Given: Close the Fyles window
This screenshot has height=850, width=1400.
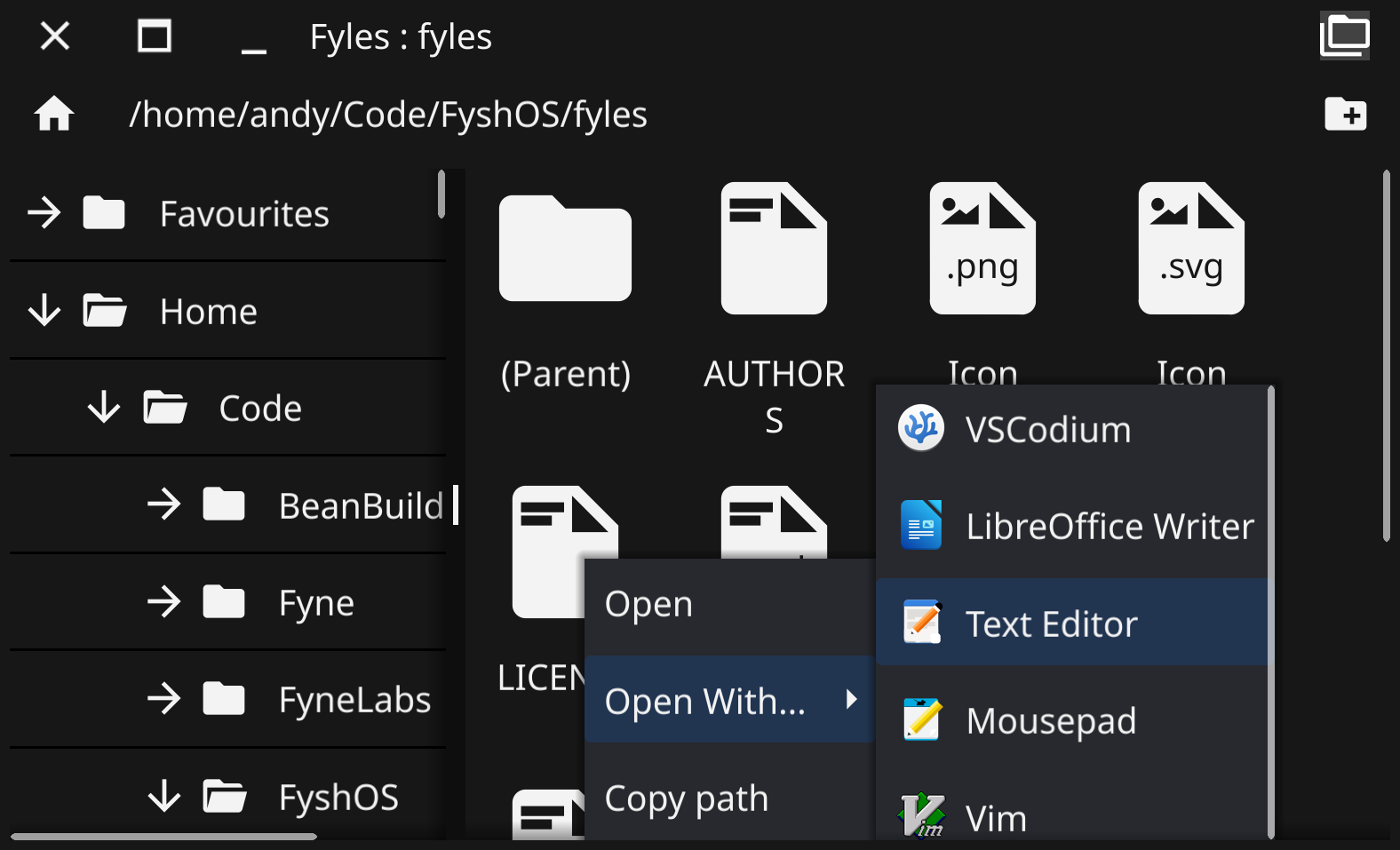Looking at the screenshot, I should click(x=55, y=36).
